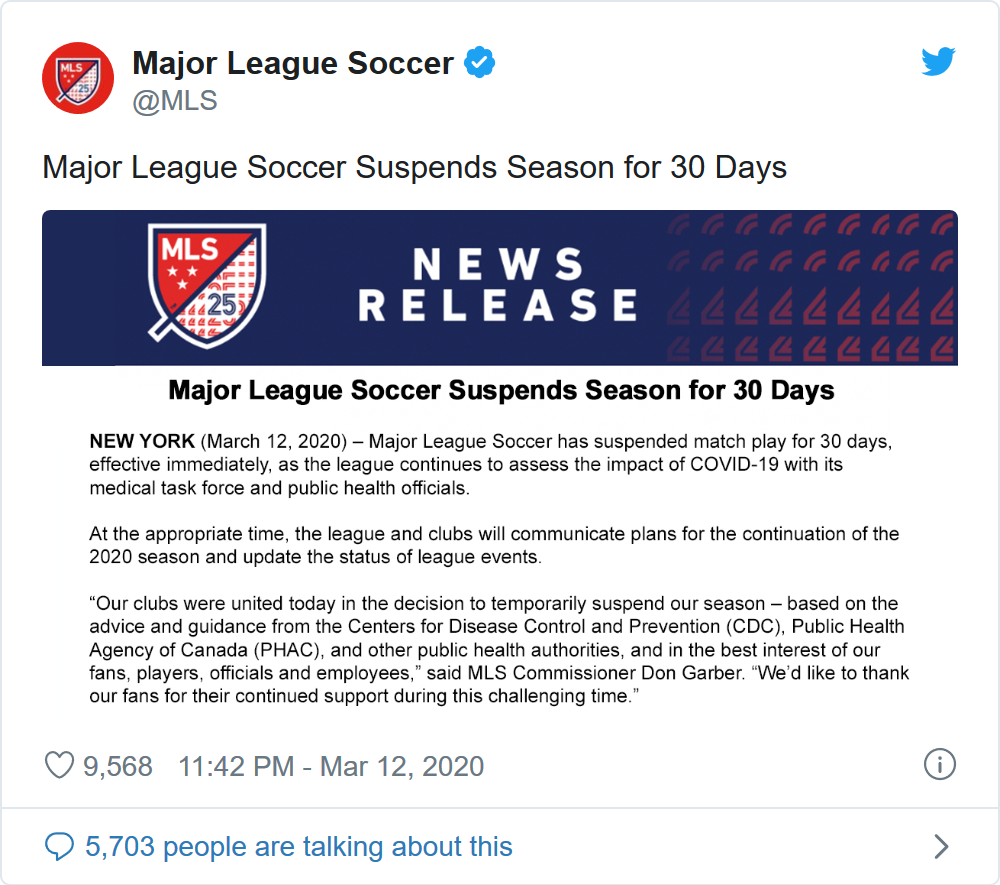
Task: Open the "5,703 people are talking about this" link
Action: [x=298, y=847]
